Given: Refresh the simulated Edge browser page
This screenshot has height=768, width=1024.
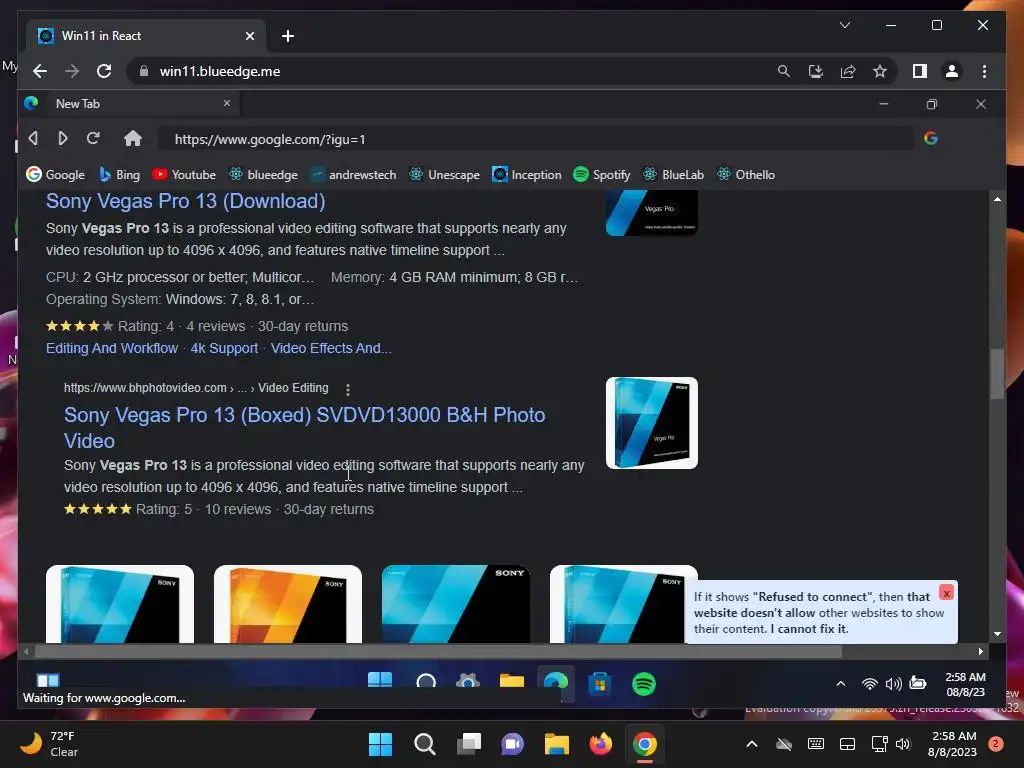Looking at the screenshot, I should pos(93,138).
